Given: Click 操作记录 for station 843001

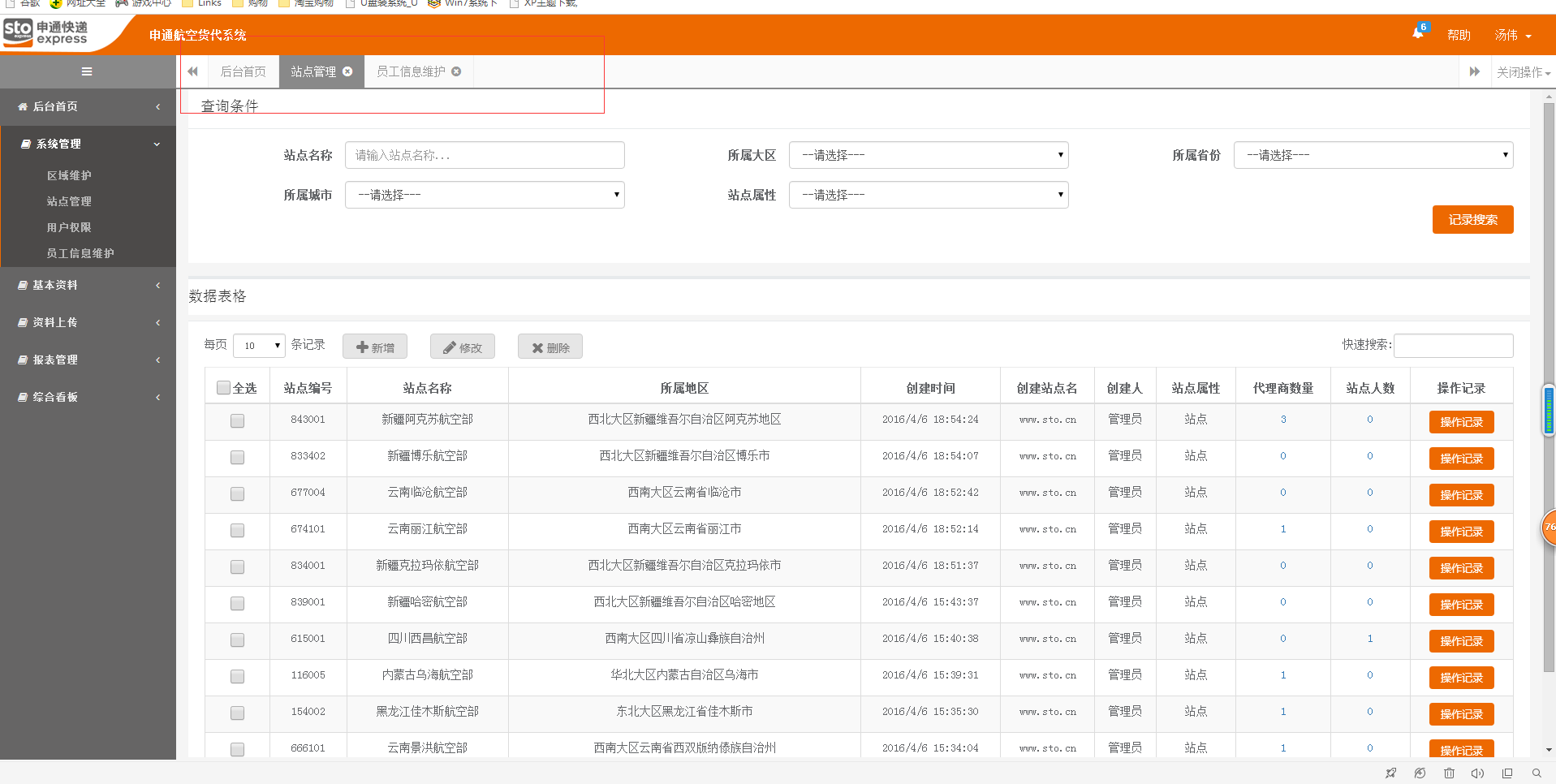Looking at the screenshot, I should 1461,422.
